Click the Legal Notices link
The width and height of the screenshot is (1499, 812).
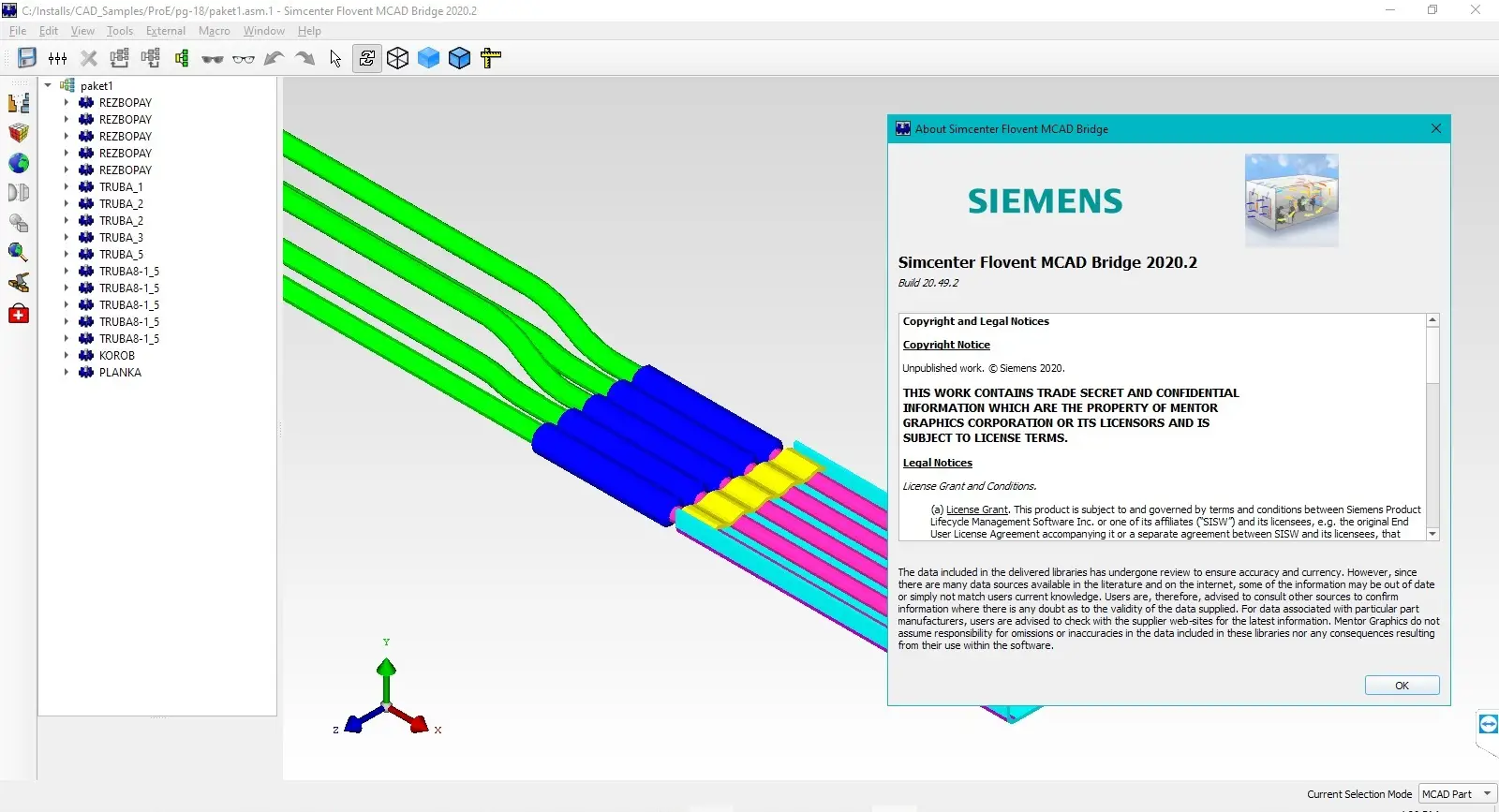(x=938, y=463)
